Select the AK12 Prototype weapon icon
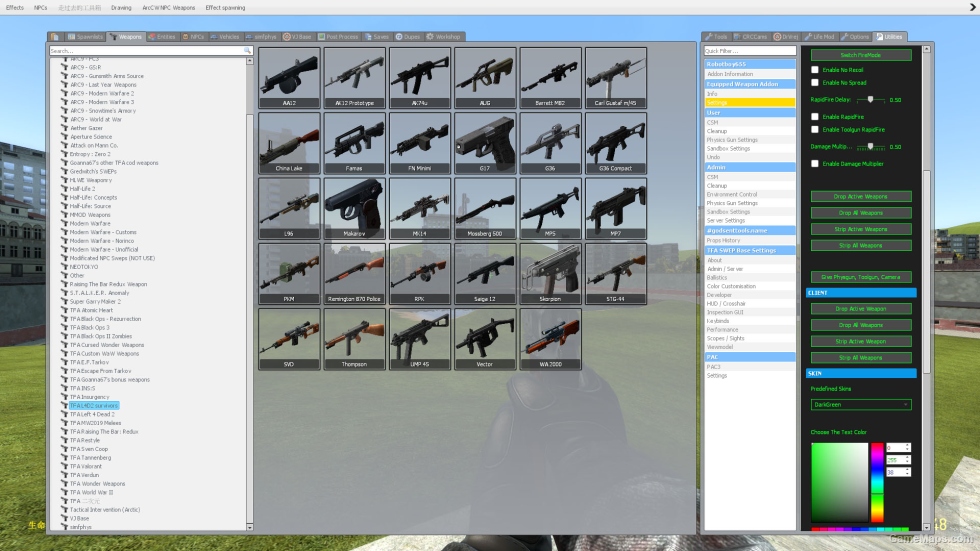The image size is (980, 551). click(x=354, y=77)
